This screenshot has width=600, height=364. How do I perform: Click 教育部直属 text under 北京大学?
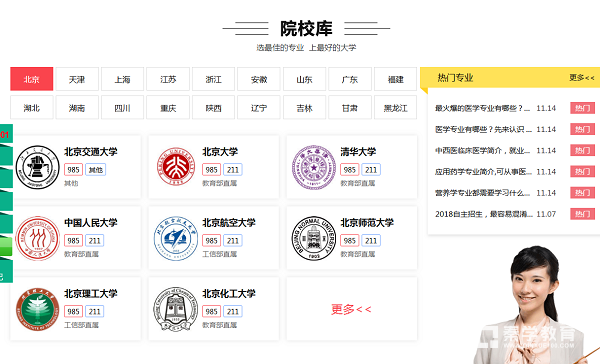220,183
